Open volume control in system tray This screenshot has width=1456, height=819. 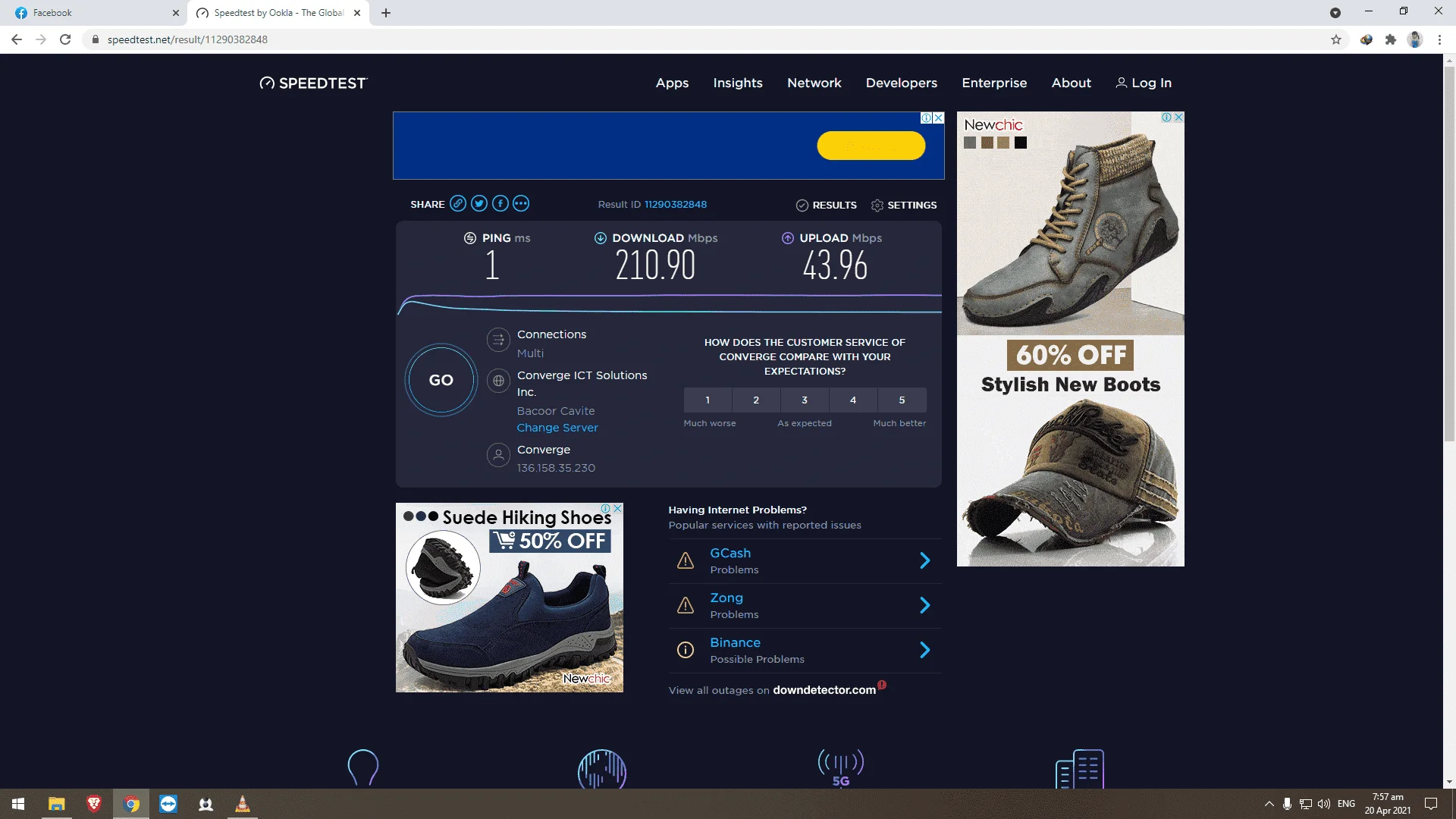click(x=1324, y=804)
